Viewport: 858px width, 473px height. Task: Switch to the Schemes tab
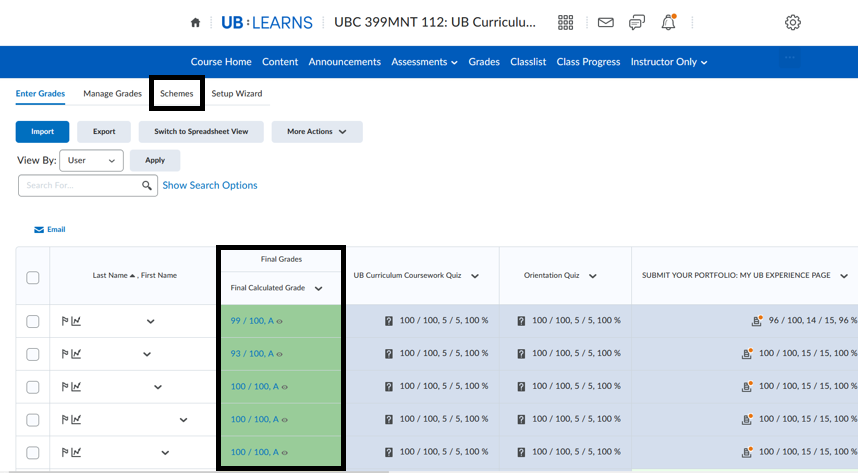click(177, 93)
